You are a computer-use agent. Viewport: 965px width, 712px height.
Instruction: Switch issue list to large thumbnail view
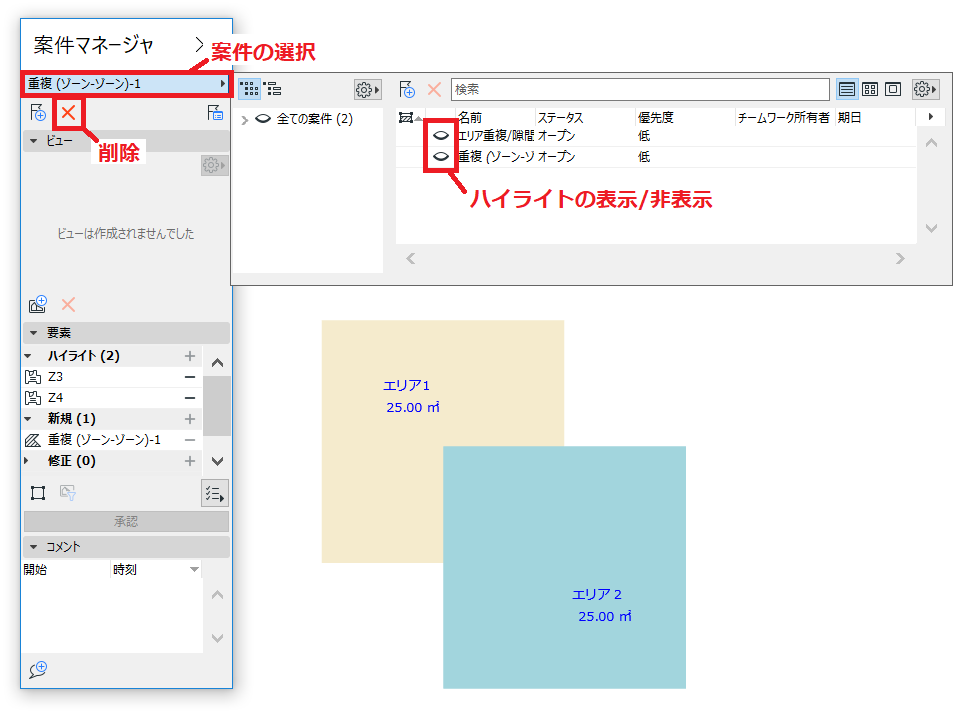click(x=893, y=89)
